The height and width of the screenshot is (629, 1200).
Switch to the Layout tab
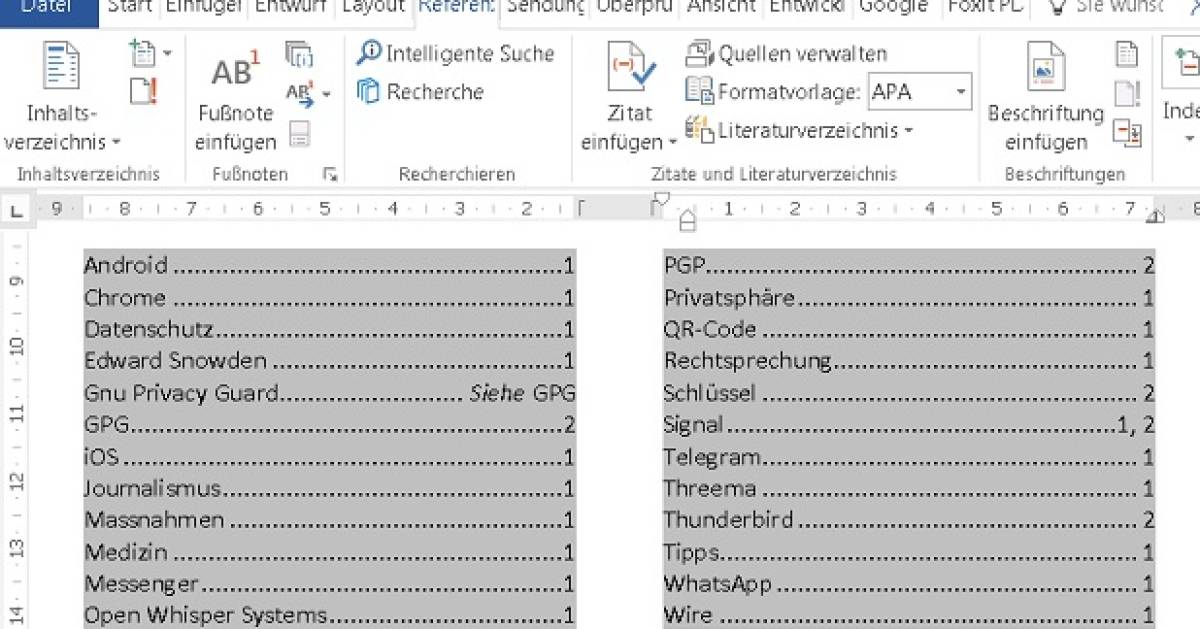[373, 8]
